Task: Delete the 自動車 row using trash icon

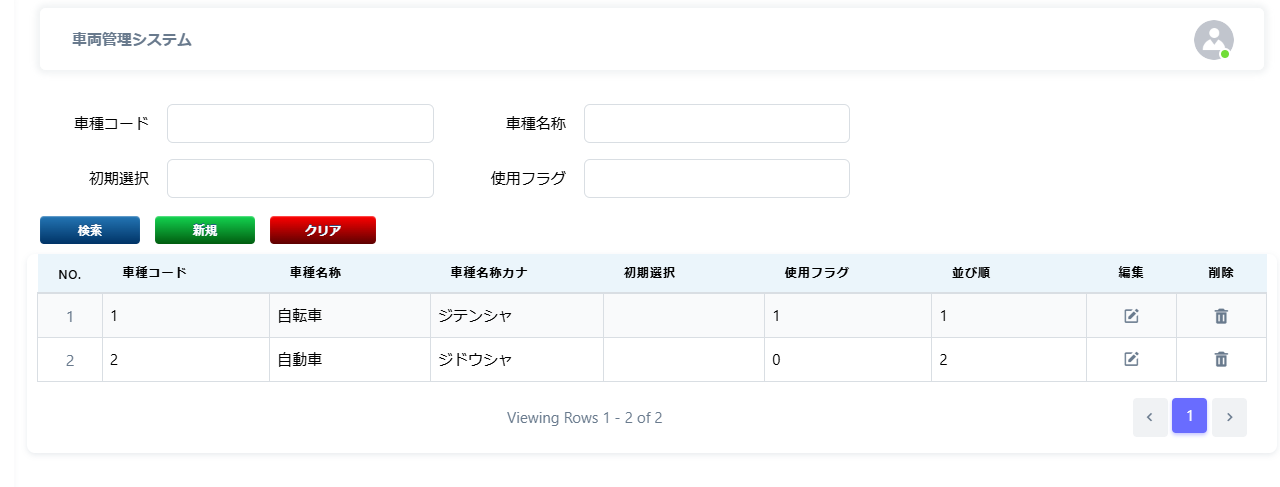Action: (x=1221, y=359)
